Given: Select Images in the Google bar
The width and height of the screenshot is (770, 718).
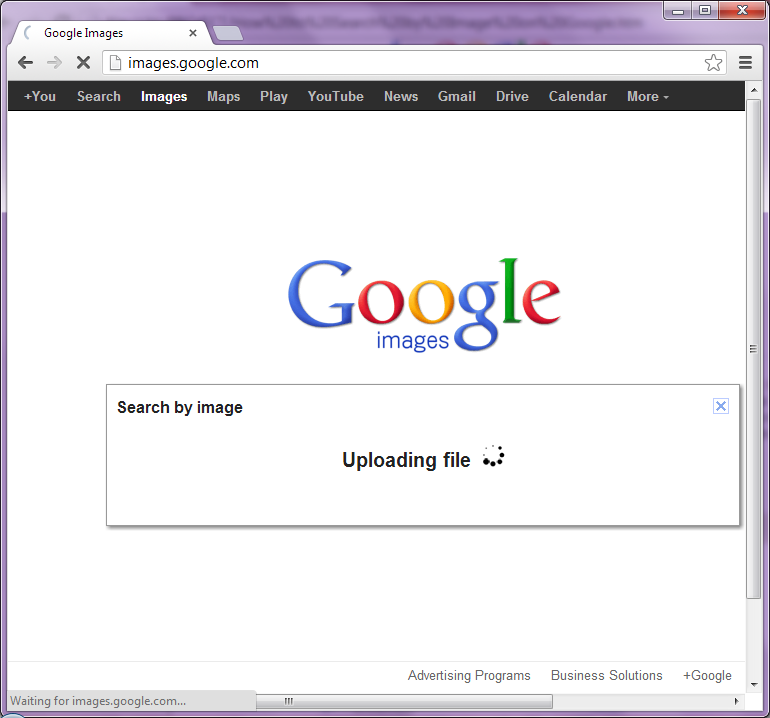Looking at the screenshot, I should click(164, 96).
